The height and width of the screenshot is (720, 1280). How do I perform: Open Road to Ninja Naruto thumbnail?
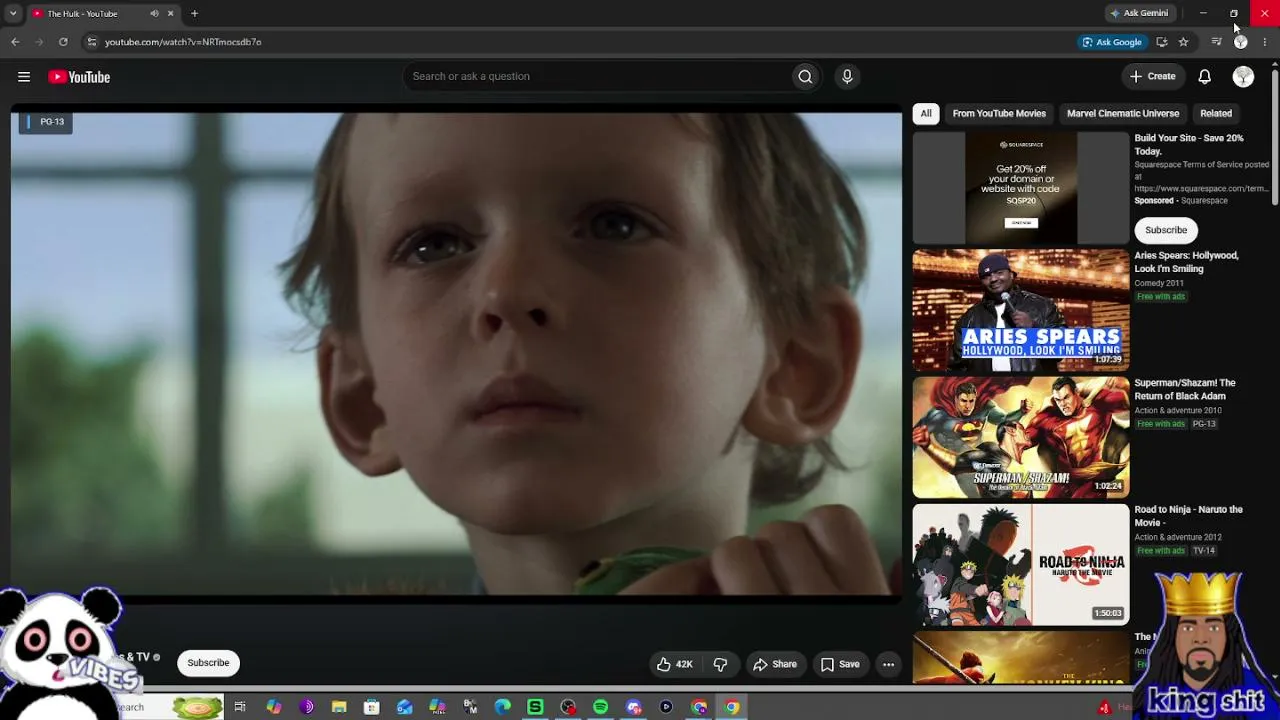pyautogui.click(x=1020, y=565)
